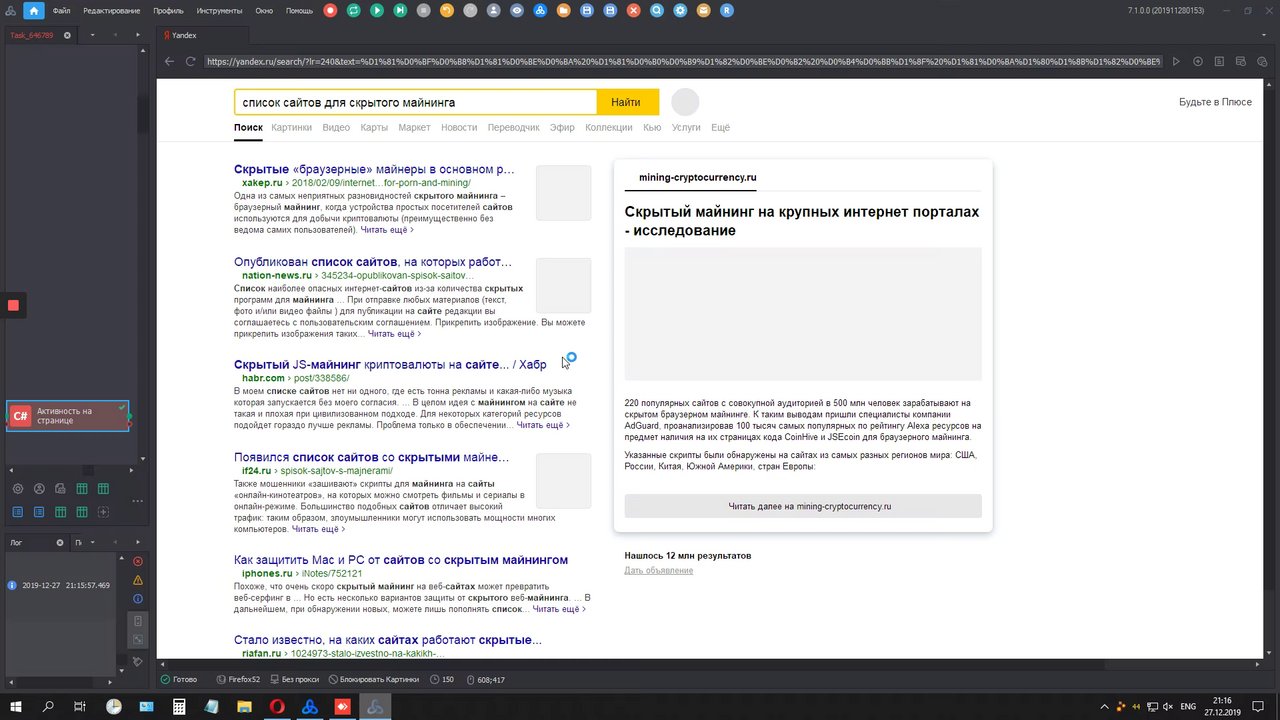Switch to Видео search tab
Image resolution: width=1280 pixels, height=720 pixels.
336,127
